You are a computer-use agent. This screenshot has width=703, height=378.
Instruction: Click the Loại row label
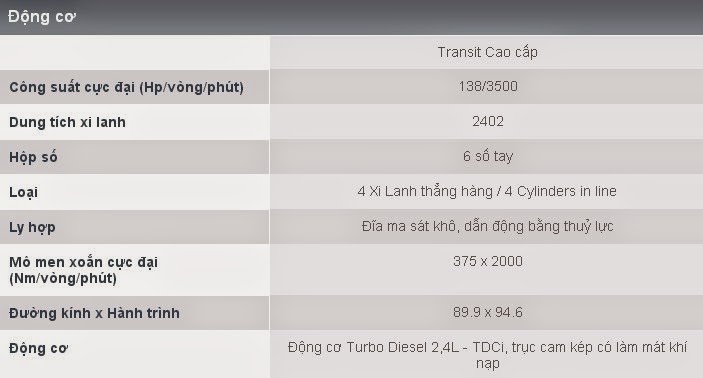23,192
